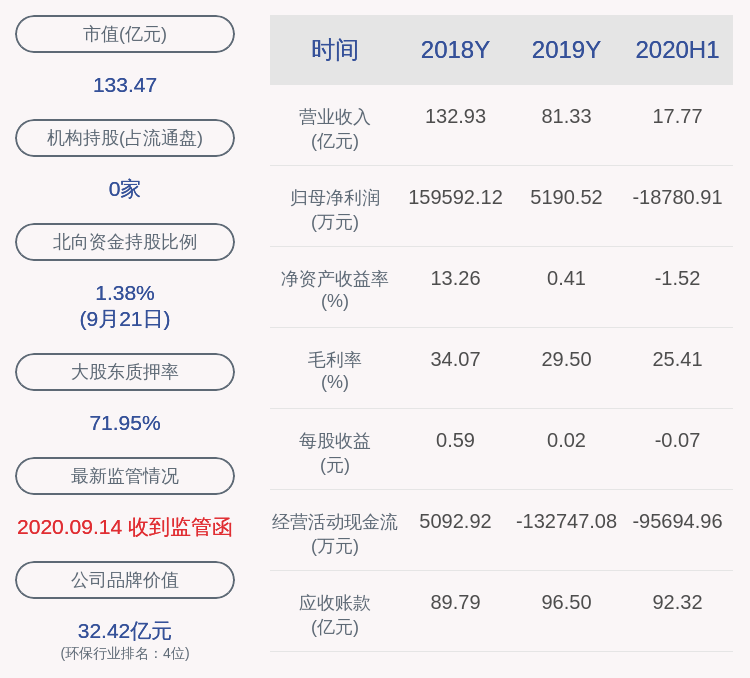Click the 北向资金持股比例 pill label
This screenshot has width=750, height=678.
(125, 242)
